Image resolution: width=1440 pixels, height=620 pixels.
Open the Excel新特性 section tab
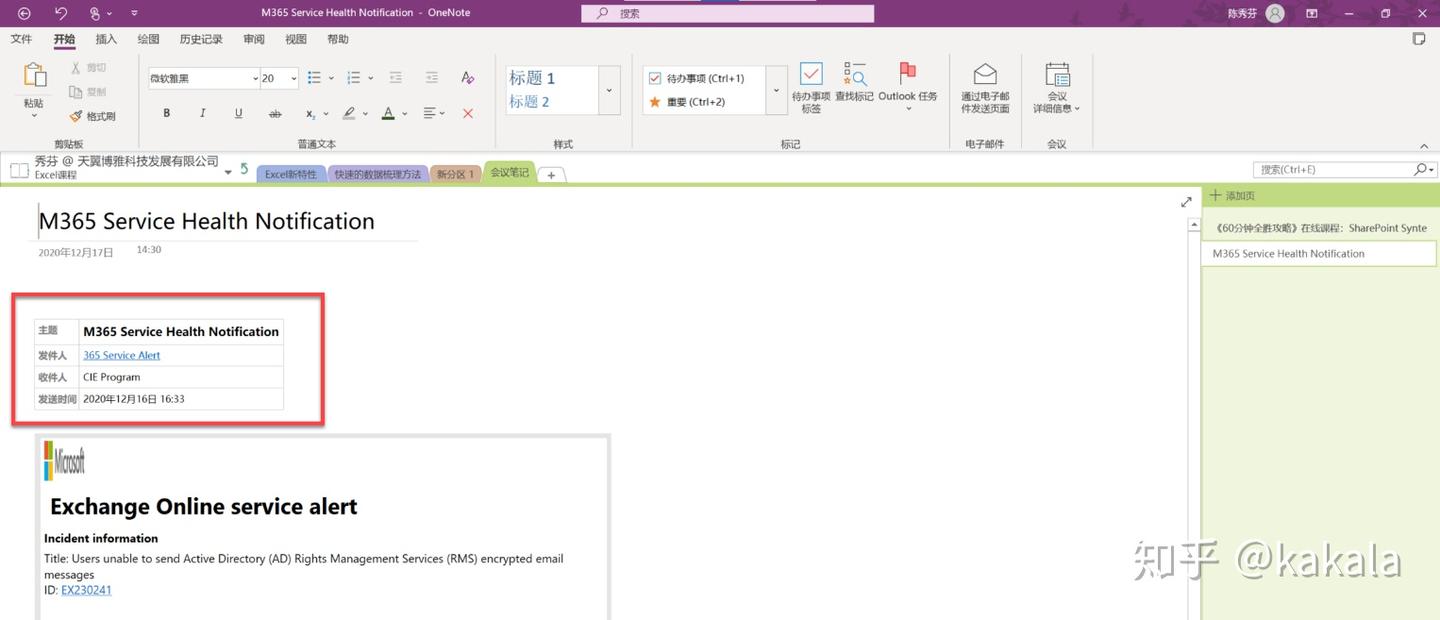click(x=291, y=174)
